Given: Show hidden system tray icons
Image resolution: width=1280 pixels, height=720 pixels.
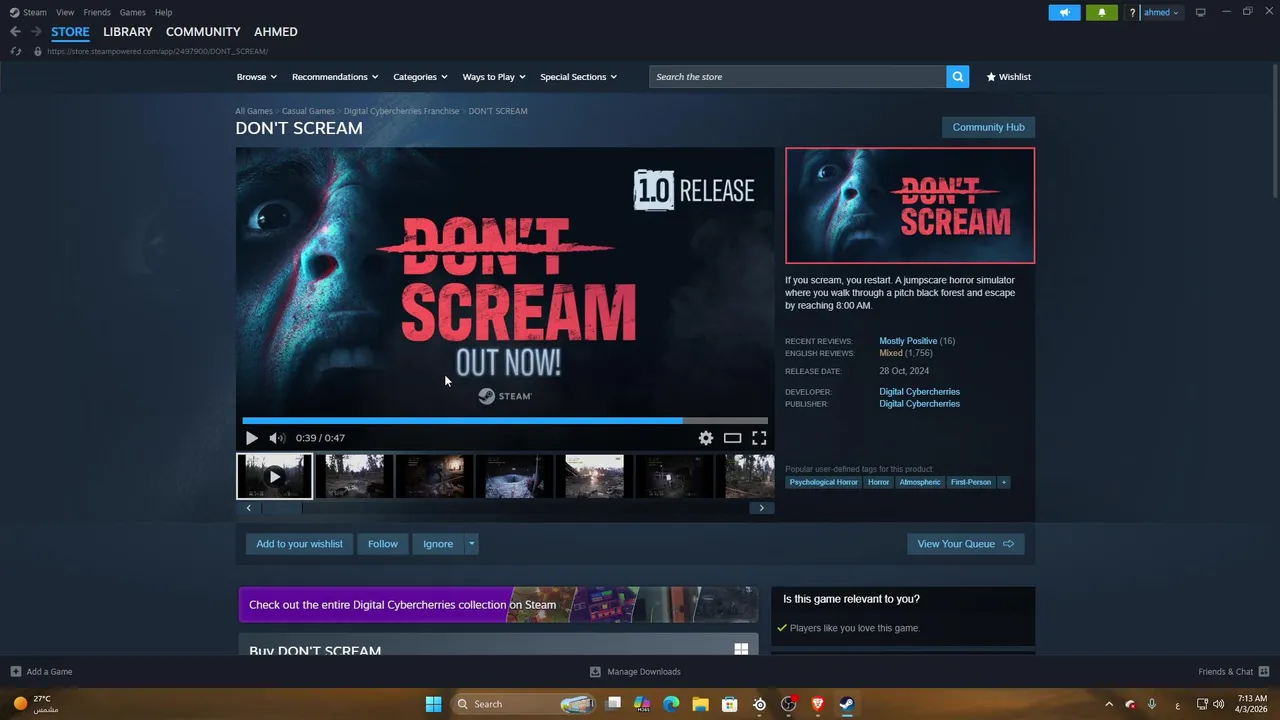Looking at the screenshot, I should click(x=1108, y=704).
